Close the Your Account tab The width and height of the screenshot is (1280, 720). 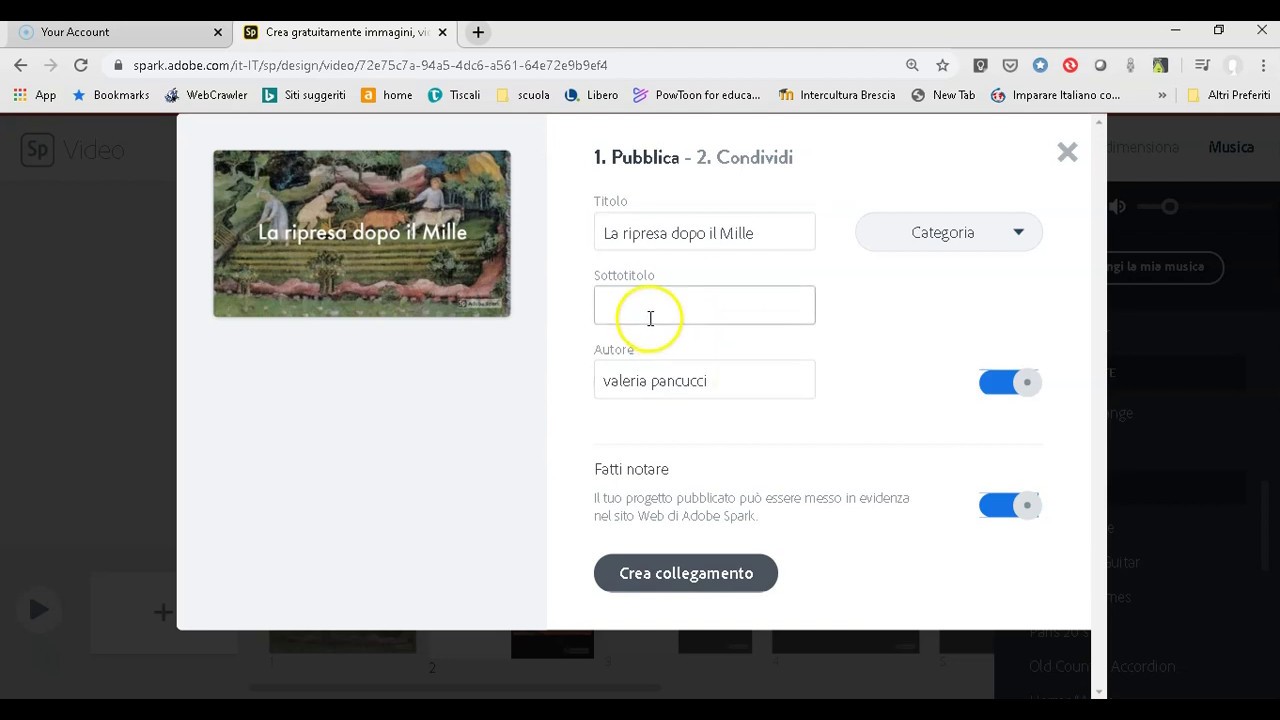click(x=217, y=32)
